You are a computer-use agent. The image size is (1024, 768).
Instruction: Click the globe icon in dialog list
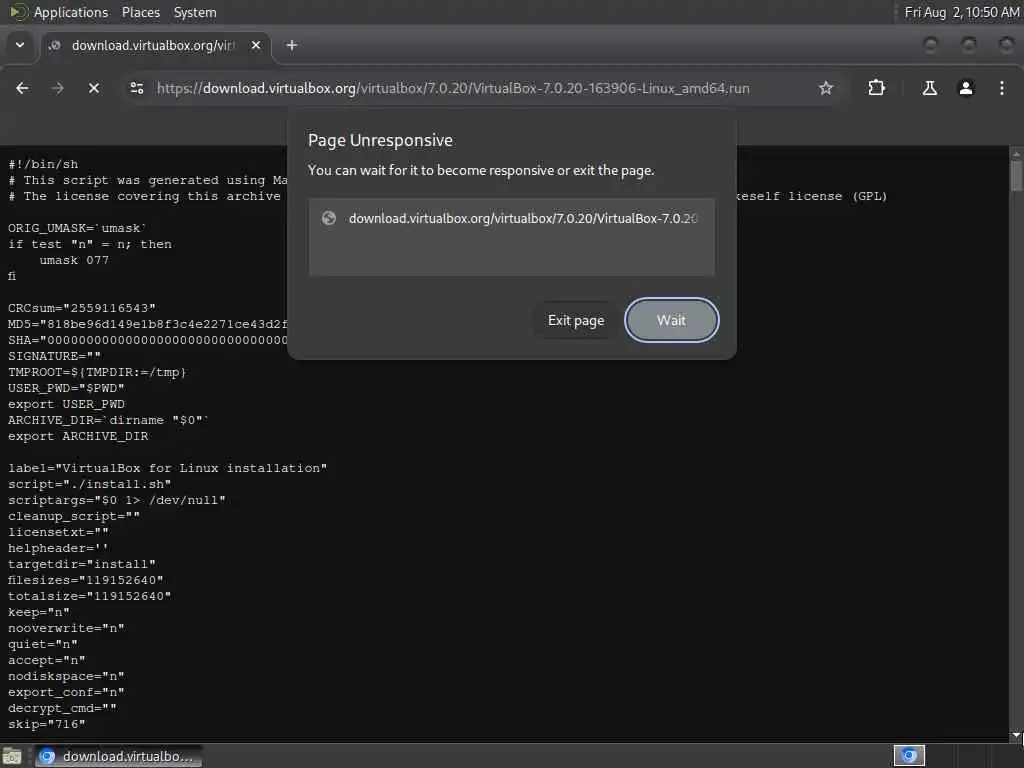329,218
